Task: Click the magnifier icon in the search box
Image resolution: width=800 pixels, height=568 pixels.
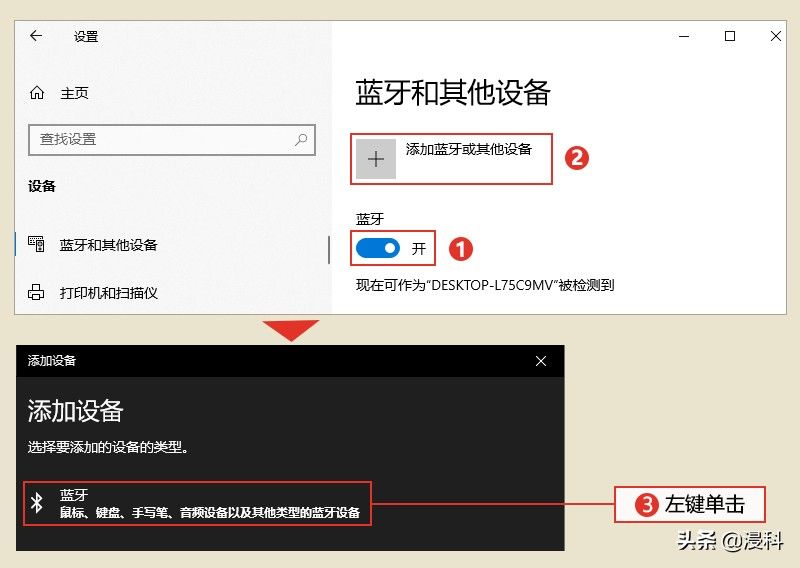Action: coord(301,140)
